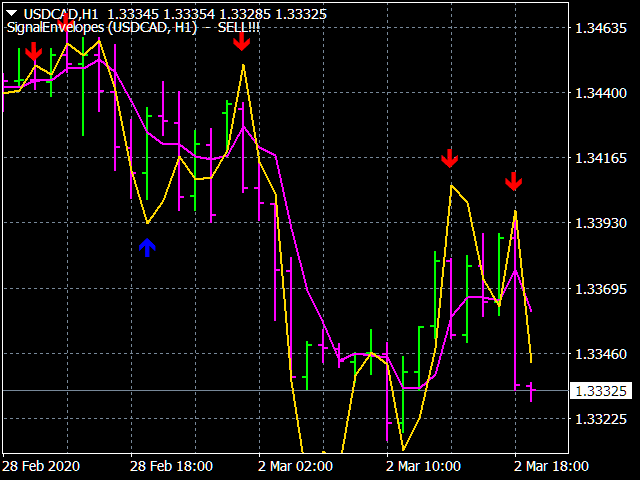Viewport: 640px width, 480px height.
Task: Click the SignalEnvelopes SELL!!! indicator label
Action: 133,27
